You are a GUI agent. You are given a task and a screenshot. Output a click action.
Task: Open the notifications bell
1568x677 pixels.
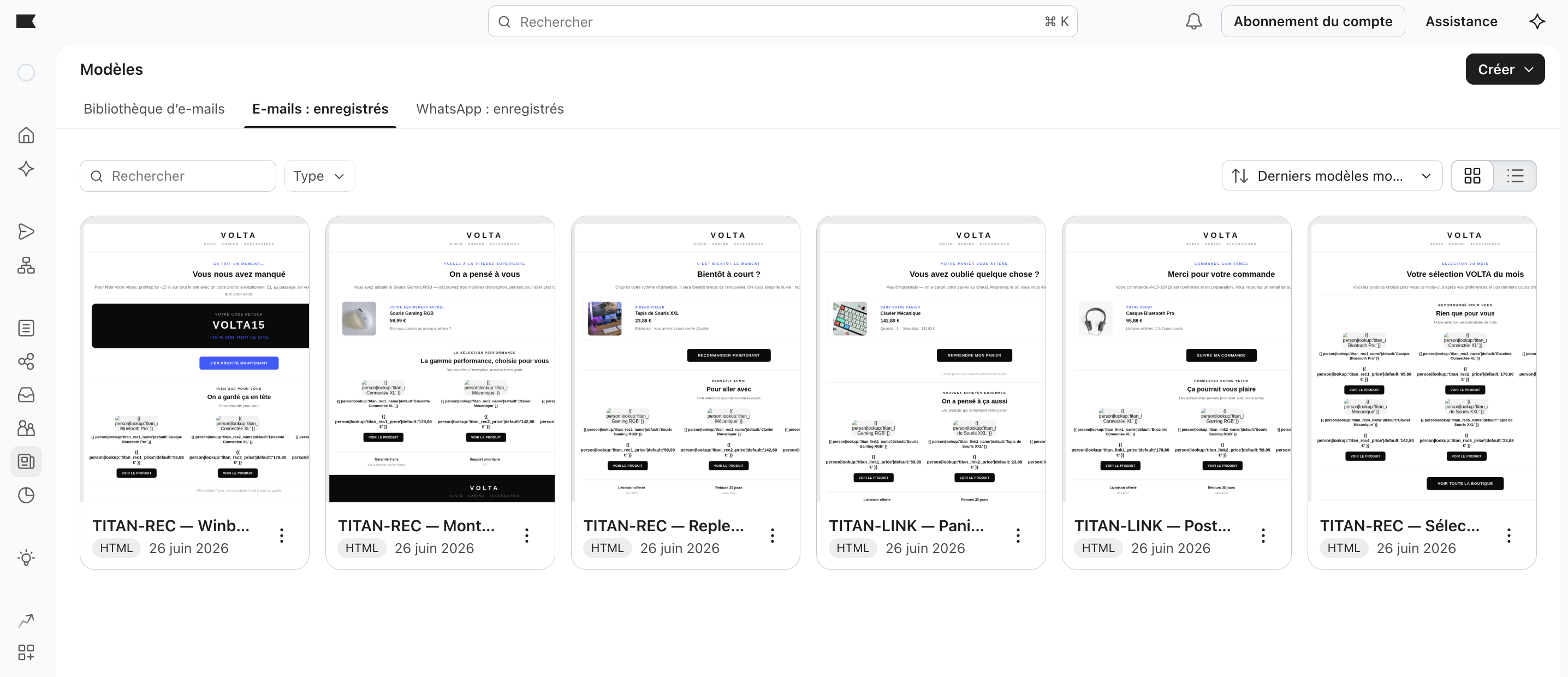click(x=1193, y=21)
